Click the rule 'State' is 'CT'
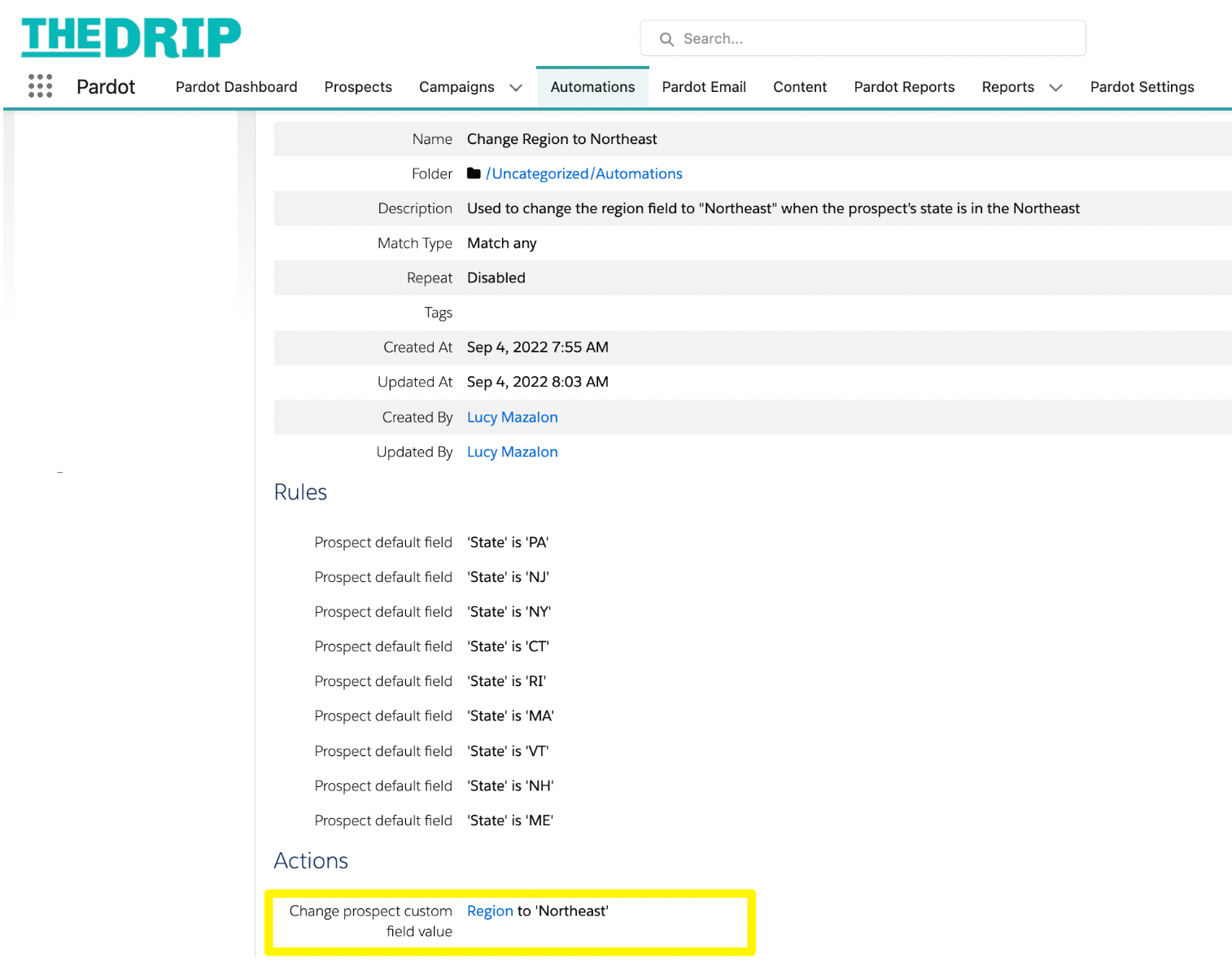The image size is (1232, 980). [508, 646]
